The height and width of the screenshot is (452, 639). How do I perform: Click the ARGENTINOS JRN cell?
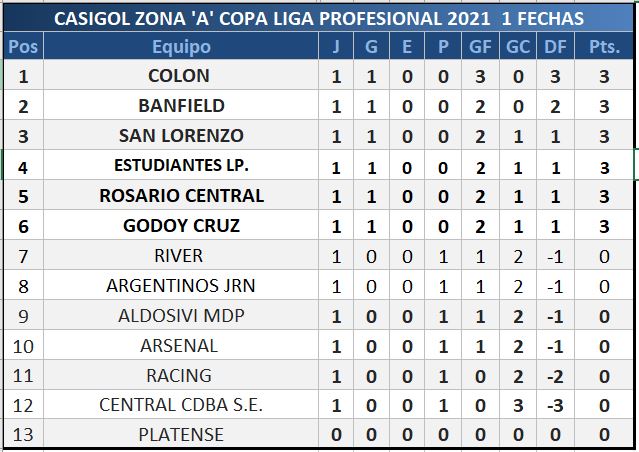click(181, 286)
